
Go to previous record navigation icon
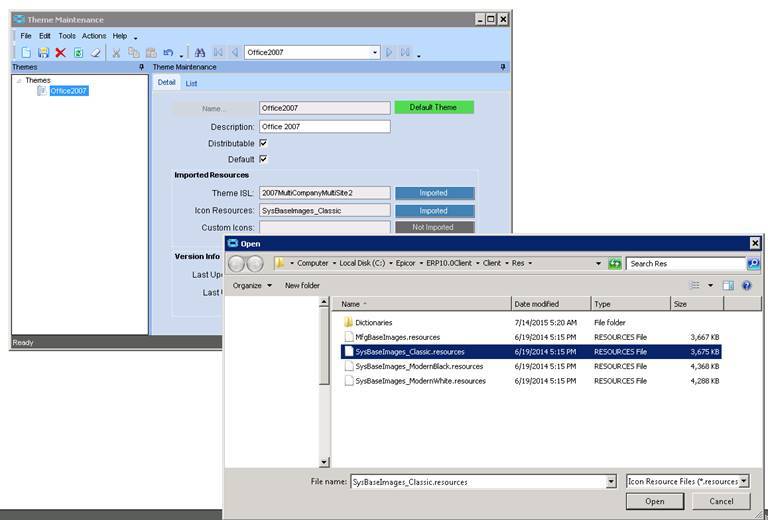pos(235,52)
